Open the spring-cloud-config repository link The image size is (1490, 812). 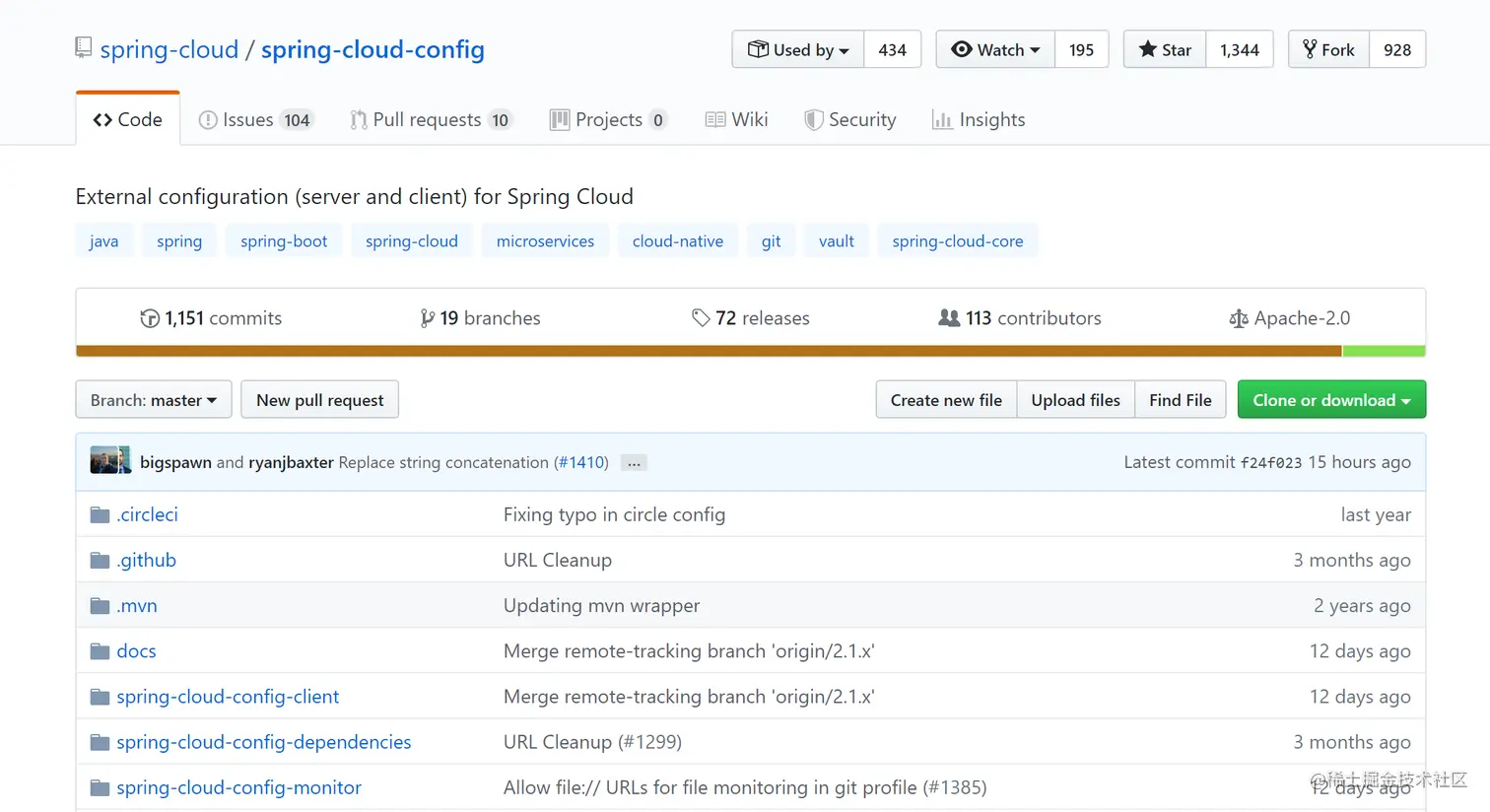[372, 49]
